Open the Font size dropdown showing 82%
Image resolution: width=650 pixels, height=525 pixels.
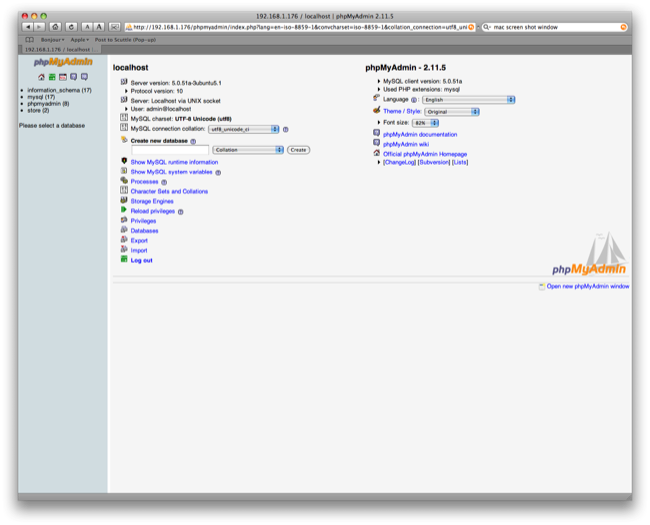pos(426,123)
